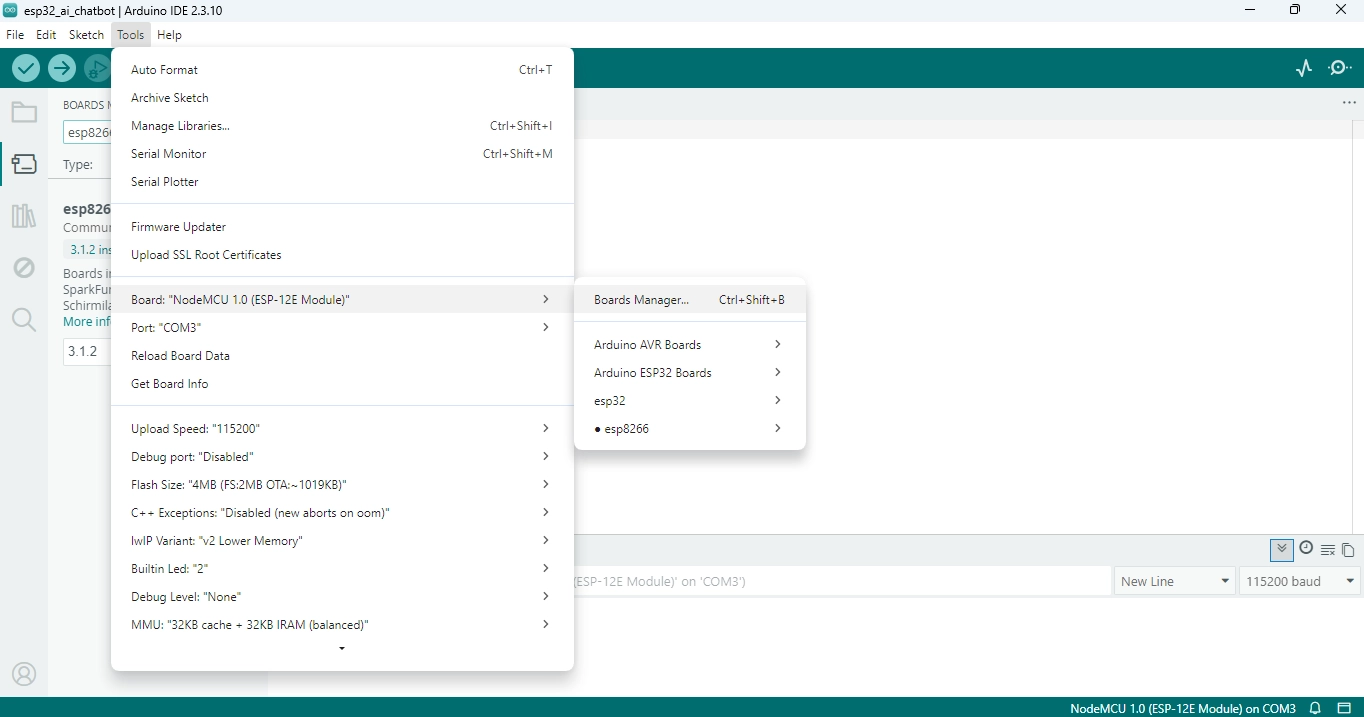Screen dimensions: 1364x717
Task: Open the Arduino AVR Boards submenu
Action: point(690,344)
